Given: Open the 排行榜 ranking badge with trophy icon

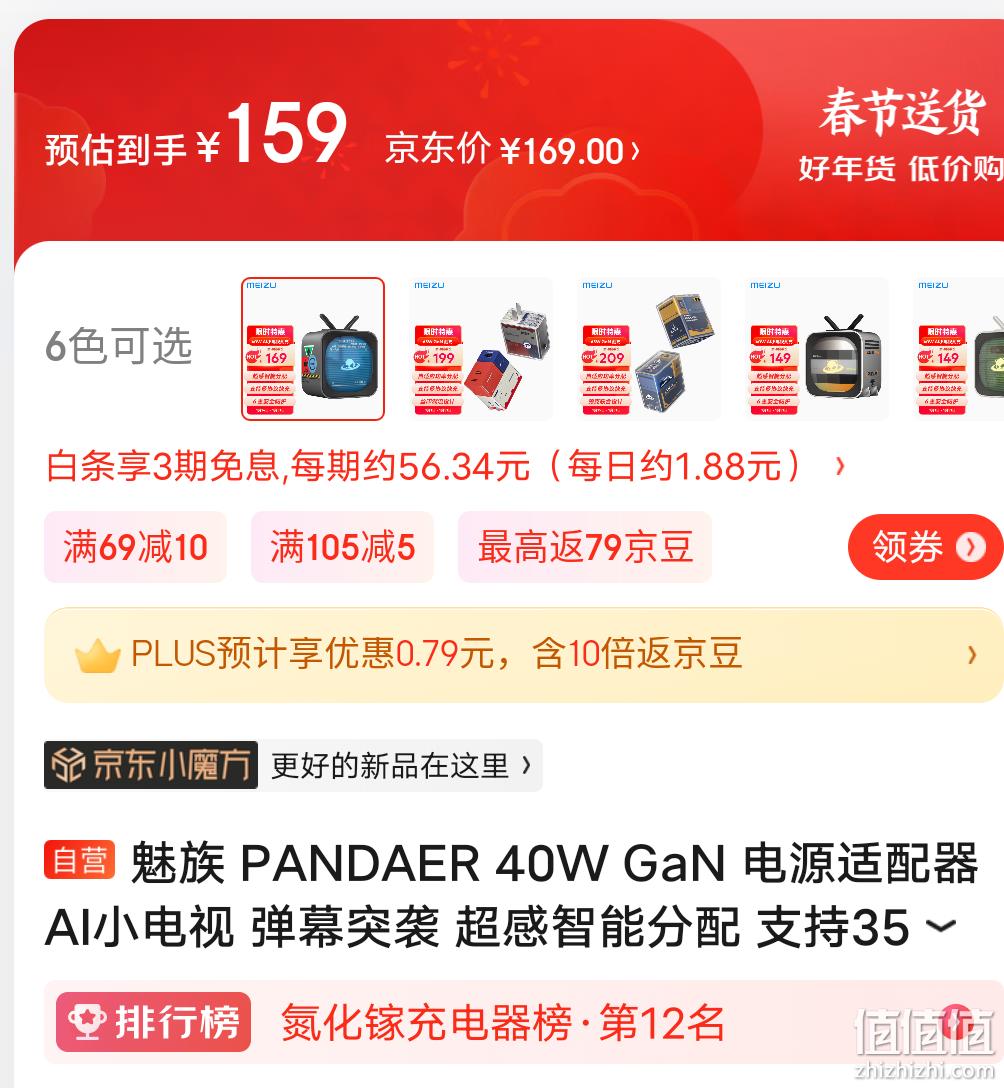Looking at the screenshot, I should tap(153, 1021).
